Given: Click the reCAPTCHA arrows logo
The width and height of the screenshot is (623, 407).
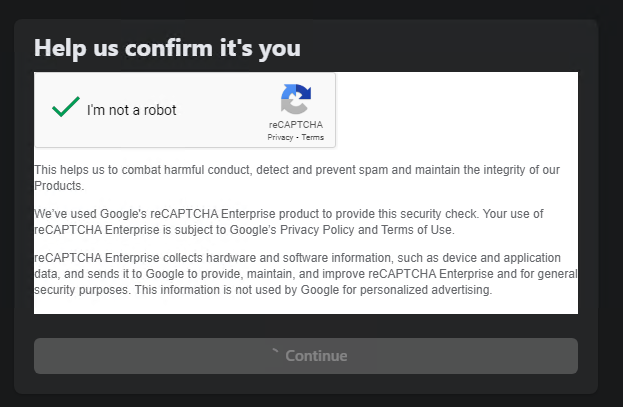Looking at the screenshot, I should [x=296, y=99].
